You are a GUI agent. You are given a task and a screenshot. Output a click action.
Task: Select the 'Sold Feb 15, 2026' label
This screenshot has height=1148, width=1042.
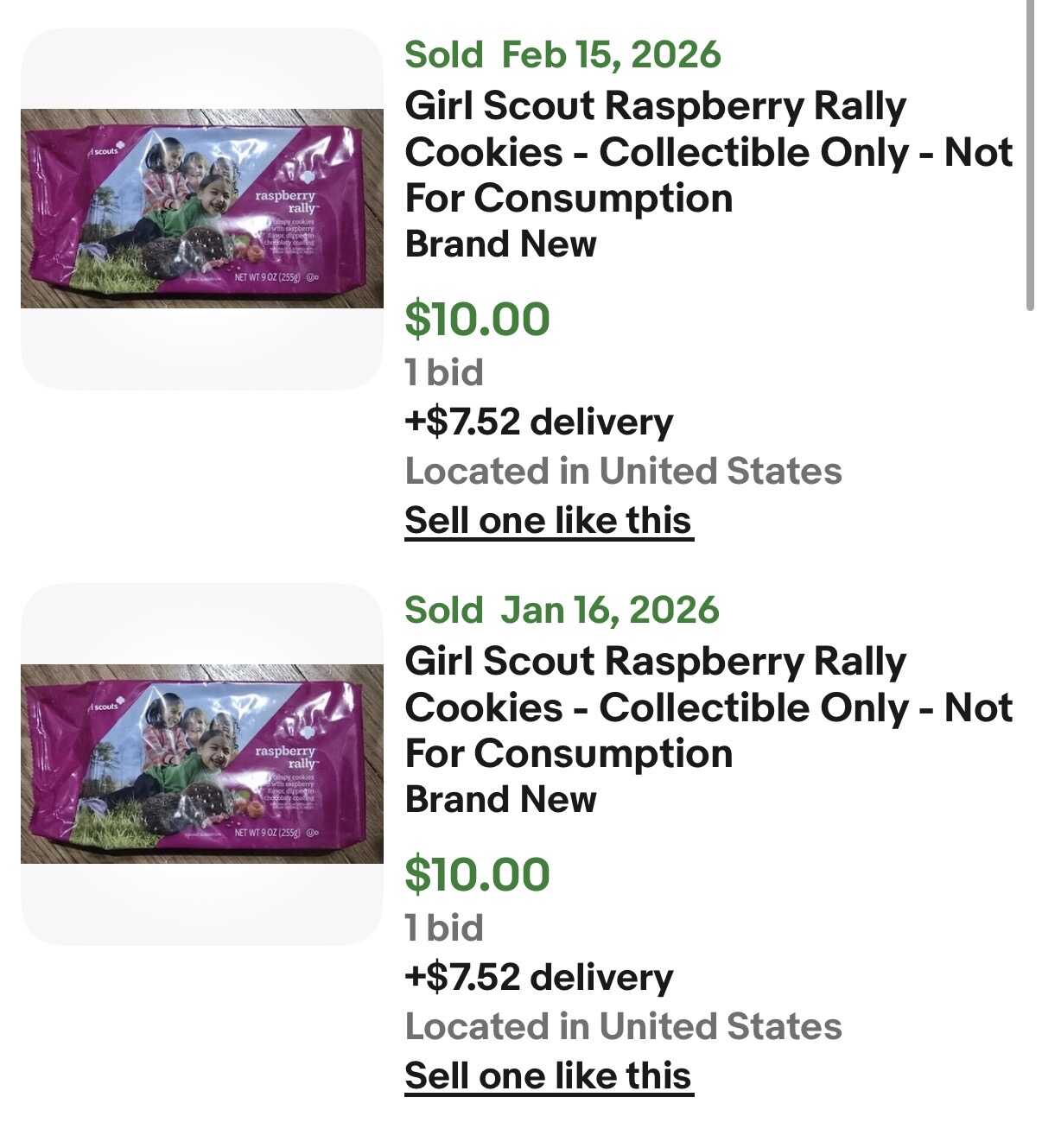pos(562,54)
